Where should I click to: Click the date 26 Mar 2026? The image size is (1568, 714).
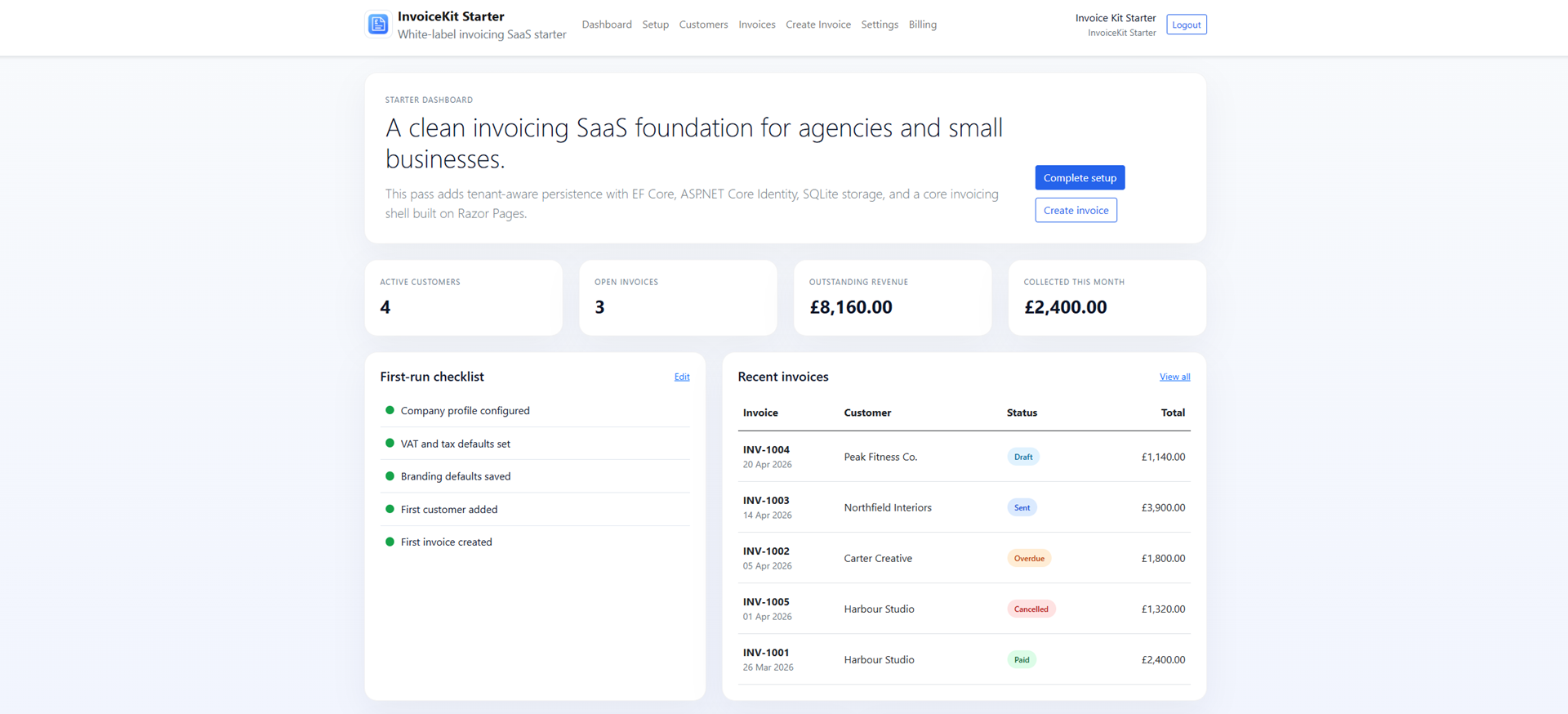click(x=768, y=667)
